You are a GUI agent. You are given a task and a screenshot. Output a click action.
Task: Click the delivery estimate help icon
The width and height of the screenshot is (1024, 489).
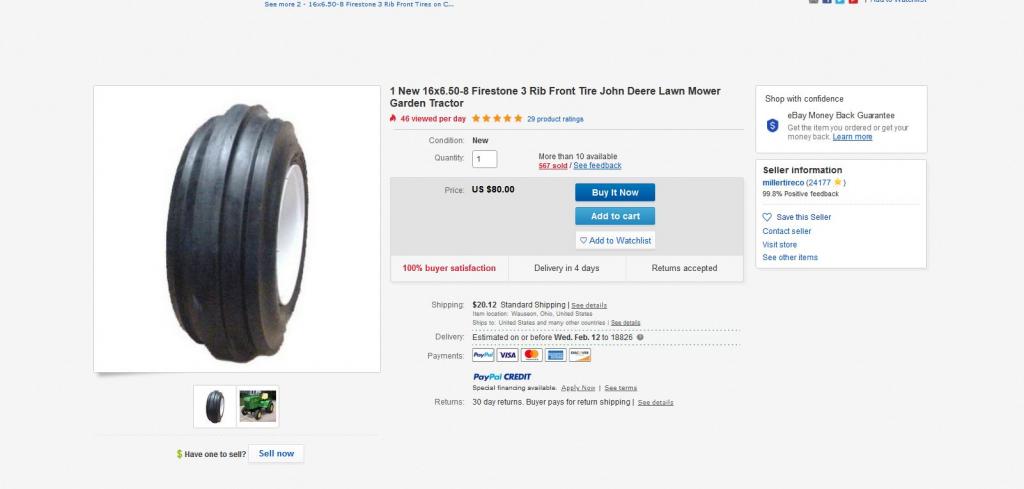[x=640, y=338]
